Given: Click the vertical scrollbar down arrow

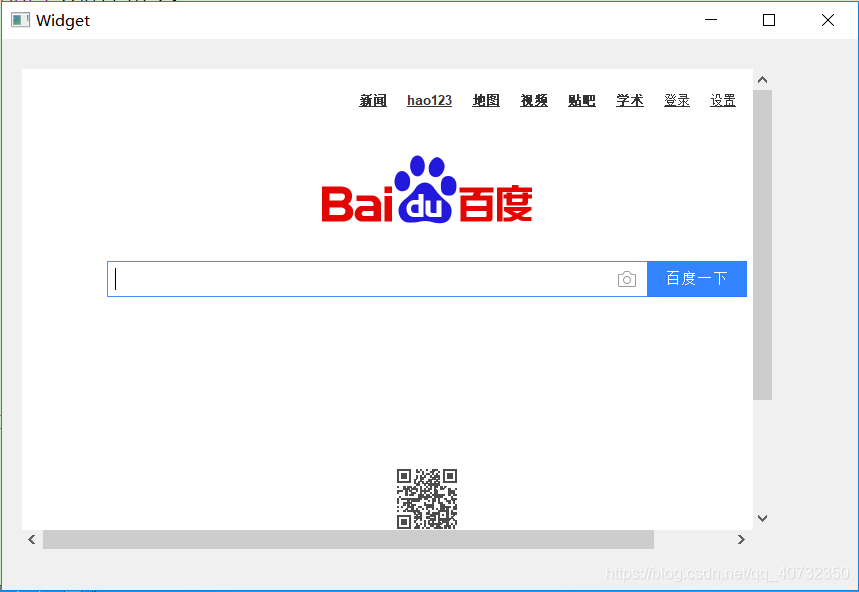Looking at the screenshot, I should (x=762, y=518).
